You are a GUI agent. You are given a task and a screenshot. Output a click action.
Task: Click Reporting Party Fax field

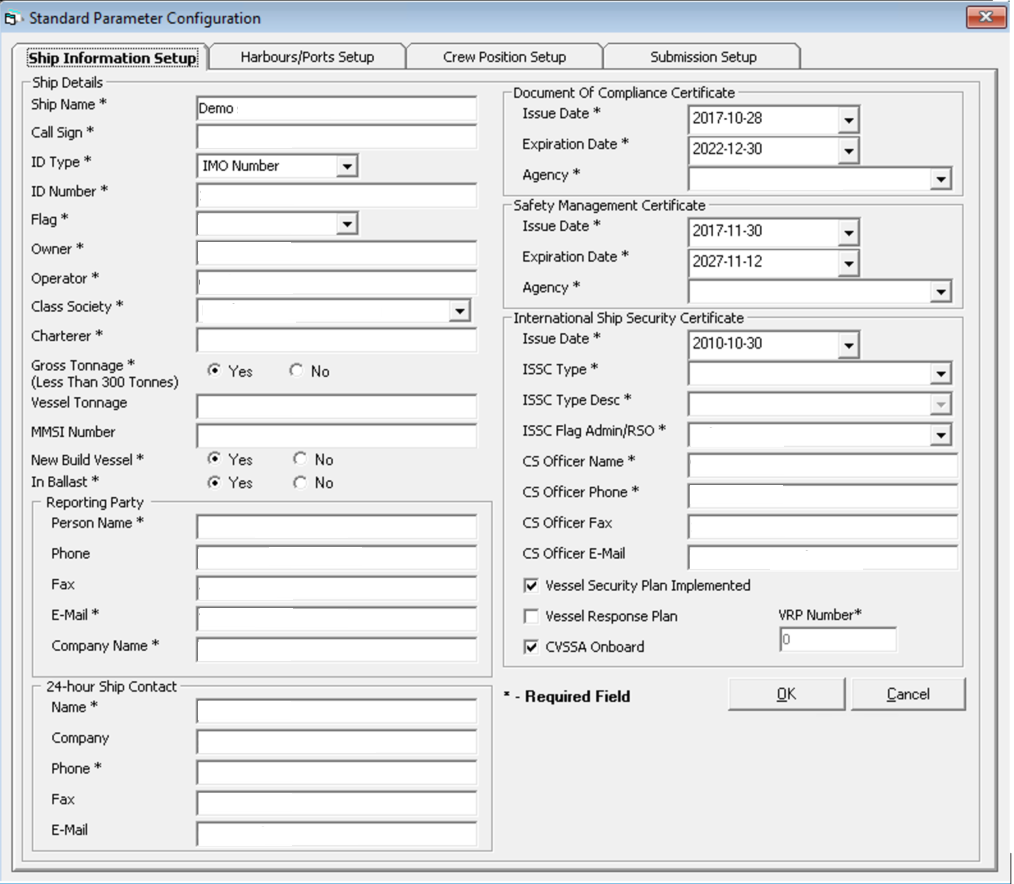click(336, 588)
